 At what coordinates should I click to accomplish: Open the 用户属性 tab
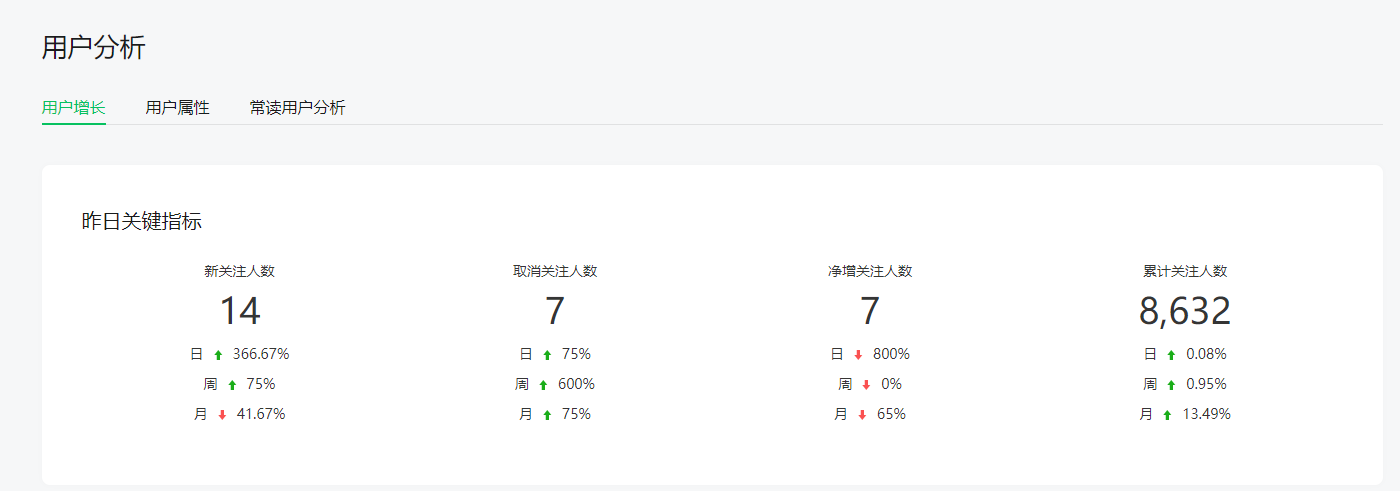tap(177, 108)
